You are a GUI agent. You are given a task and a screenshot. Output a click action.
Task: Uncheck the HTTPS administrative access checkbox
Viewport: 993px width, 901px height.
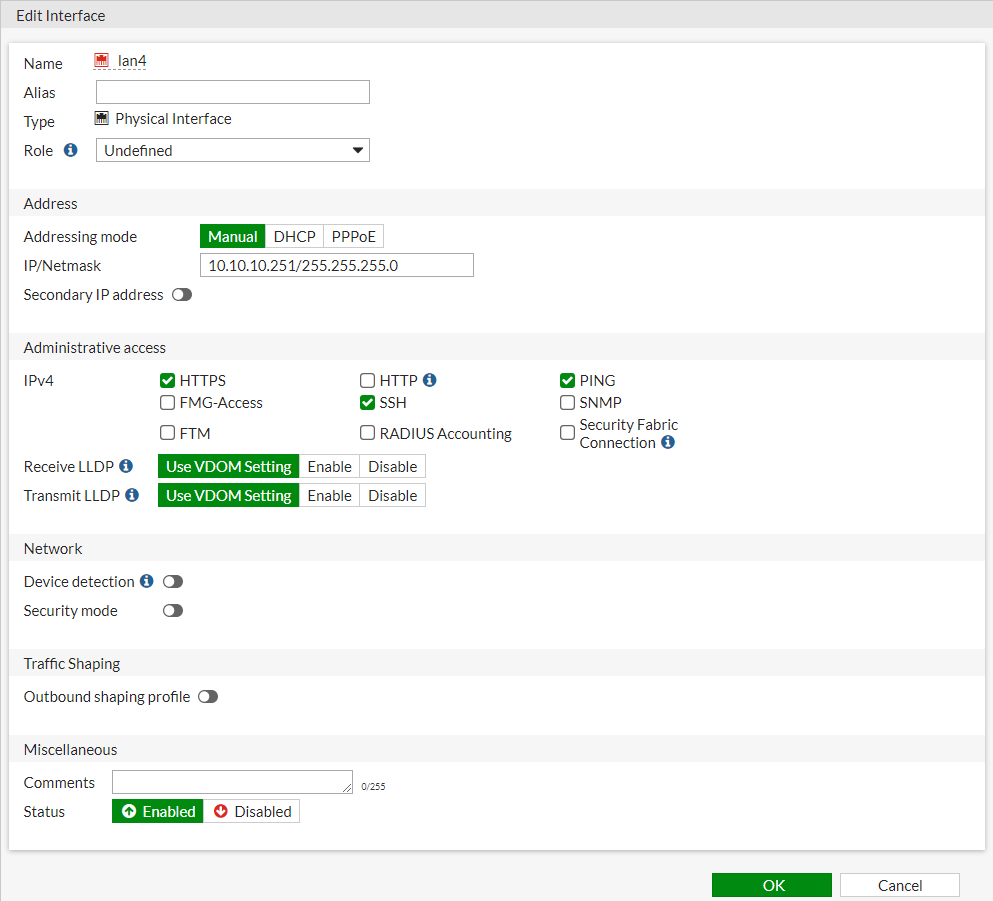(x=168, y=381)
